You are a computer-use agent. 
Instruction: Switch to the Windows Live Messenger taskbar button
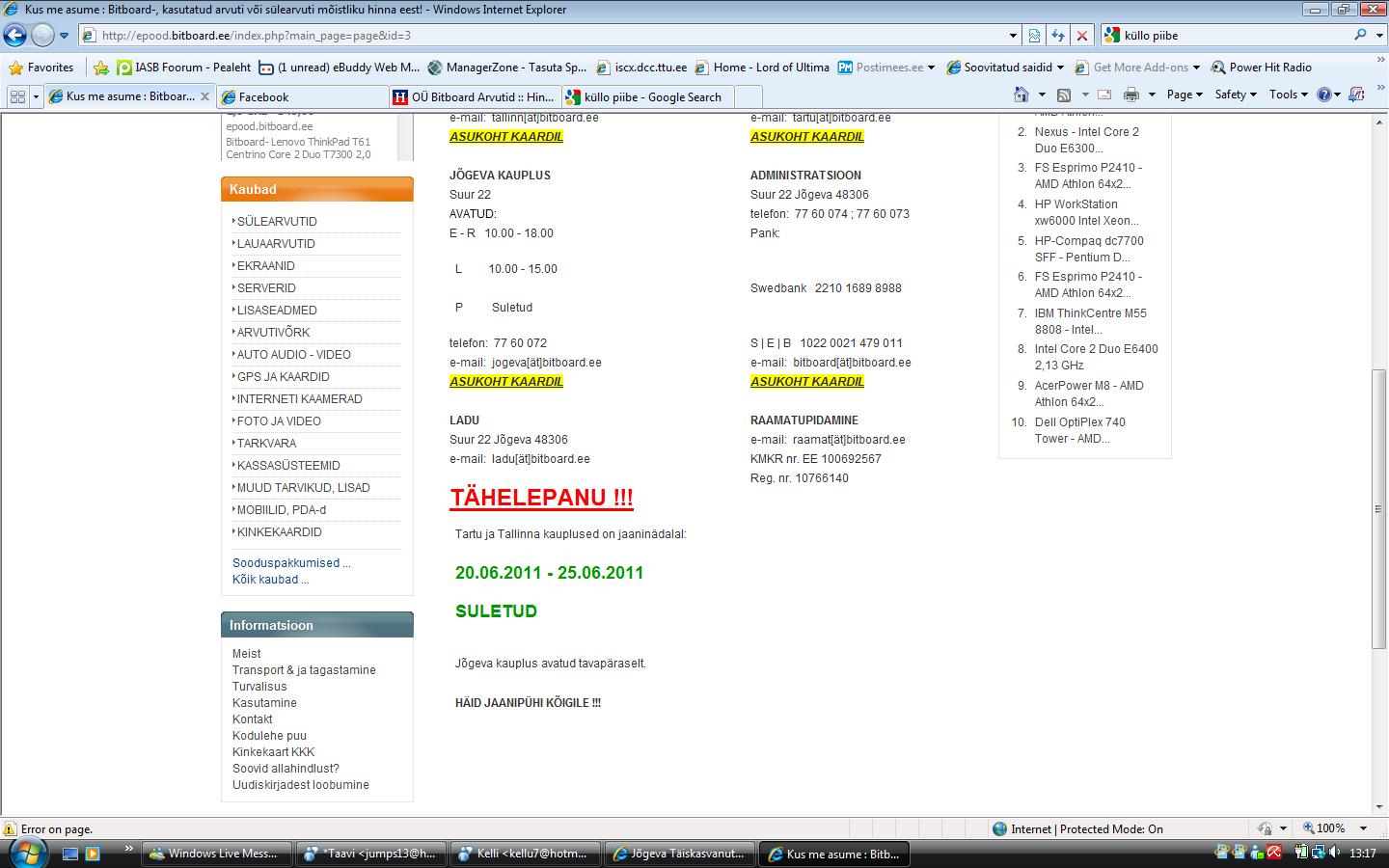(x=215, y=854)
